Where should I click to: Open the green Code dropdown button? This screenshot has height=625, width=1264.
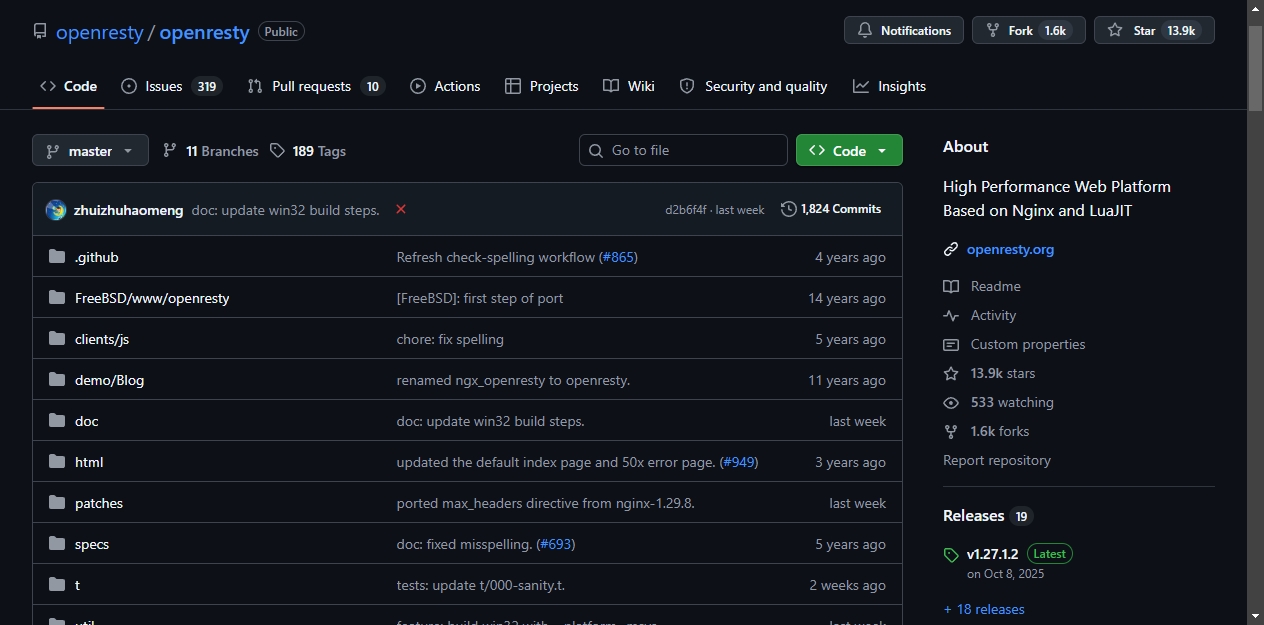pyautogui.click(x=849, y=150)
